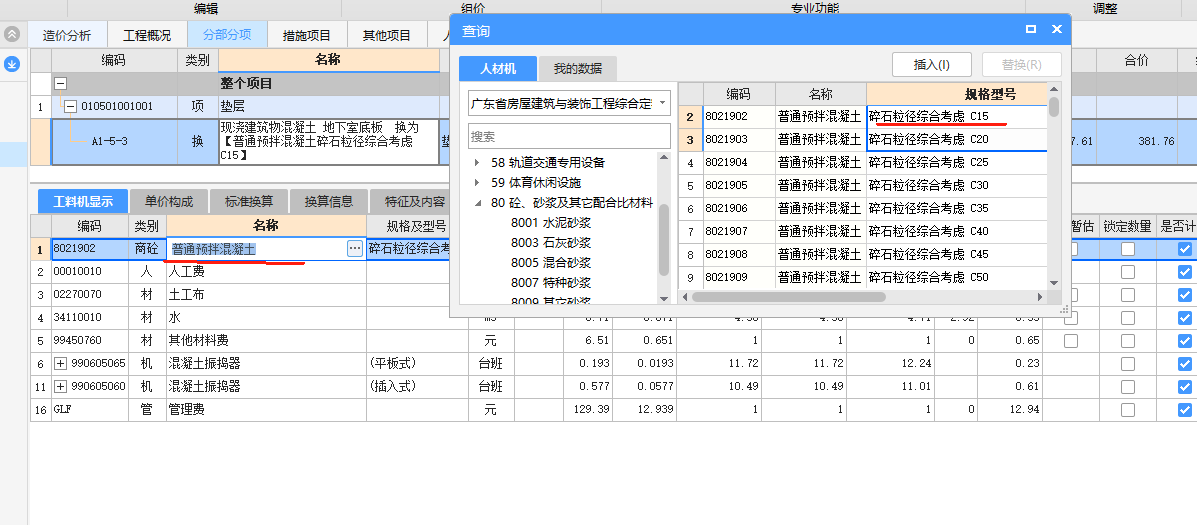1197x525 pixels.
Task: Toggle 锁定数量 checkbox for 其他材料费 row
Action: [x=1128, y=340]
